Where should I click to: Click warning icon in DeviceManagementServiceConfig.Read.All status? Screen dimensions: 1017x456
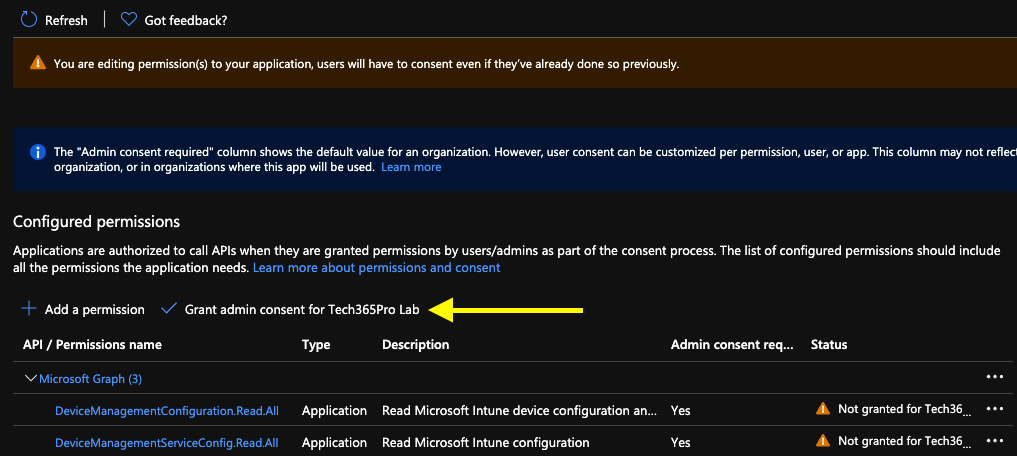pyautogui.click(x=822, y=441)
